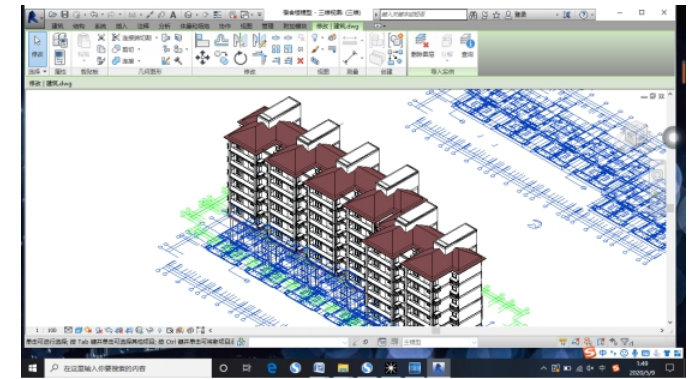Image resolution: width=691 pixels, height=379 pixels.
Task: Toggle Temporary Hide/Isolate on view control bar
Action: [150, 330]
